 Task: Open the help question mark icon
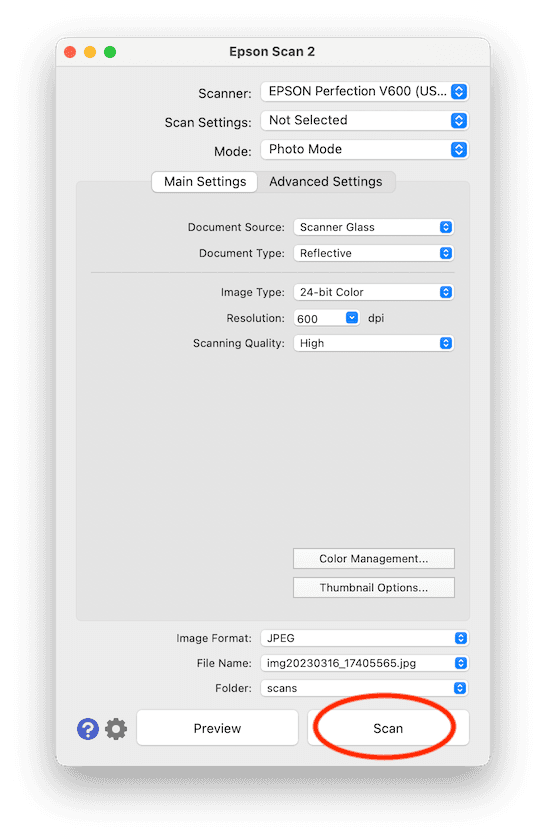point(88,729)
